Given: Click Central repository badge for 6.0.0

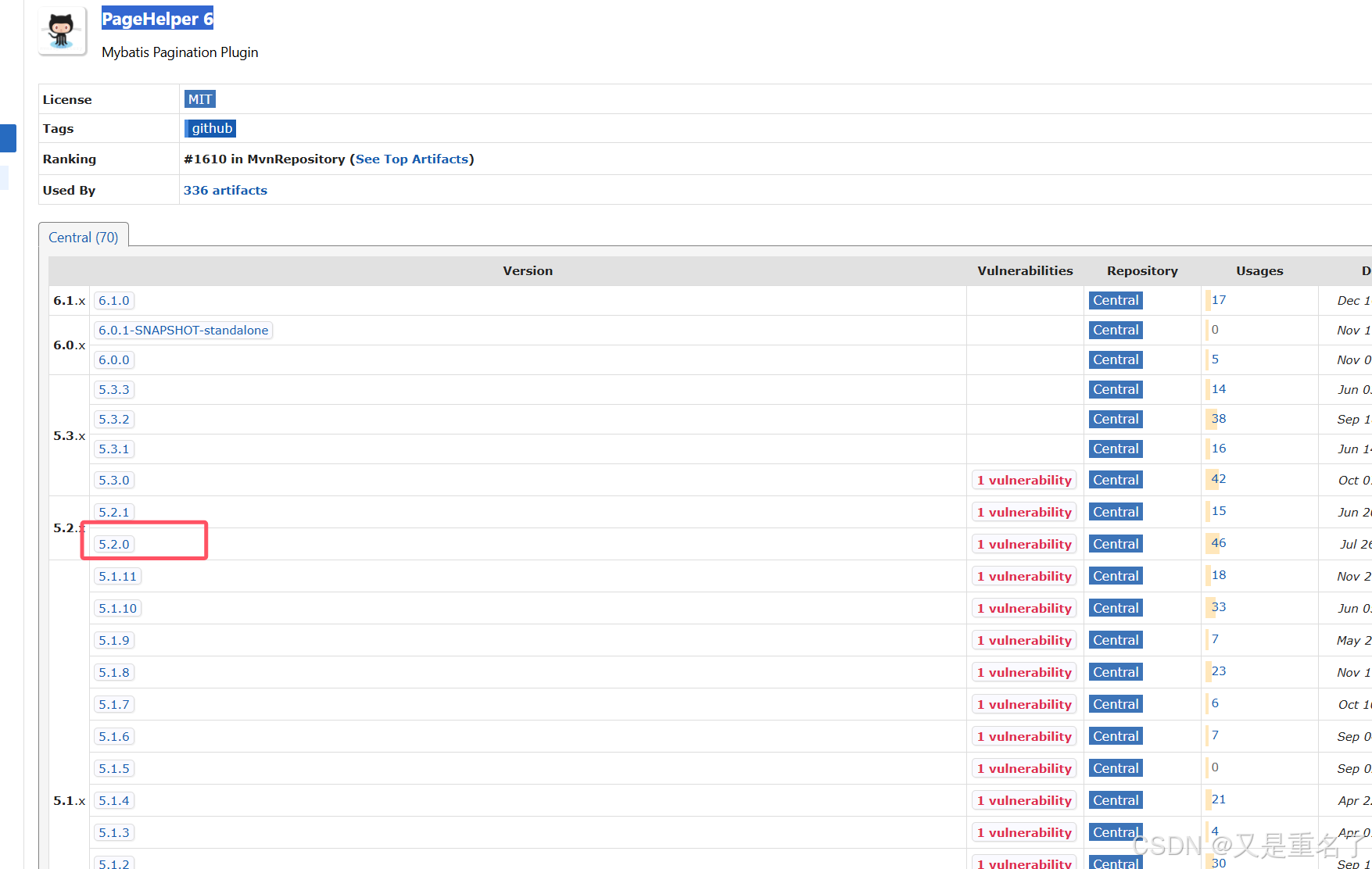Looking at the screenshot, I should (x=1116, y=359).
